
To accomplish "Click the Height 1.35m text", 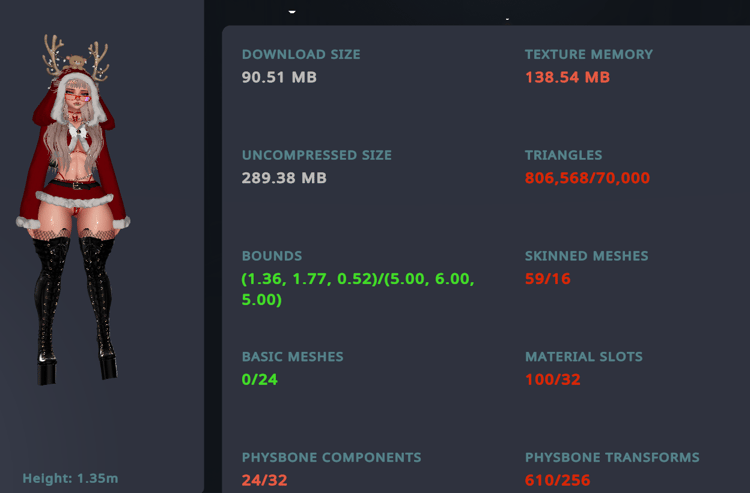I will click(70, 478).
